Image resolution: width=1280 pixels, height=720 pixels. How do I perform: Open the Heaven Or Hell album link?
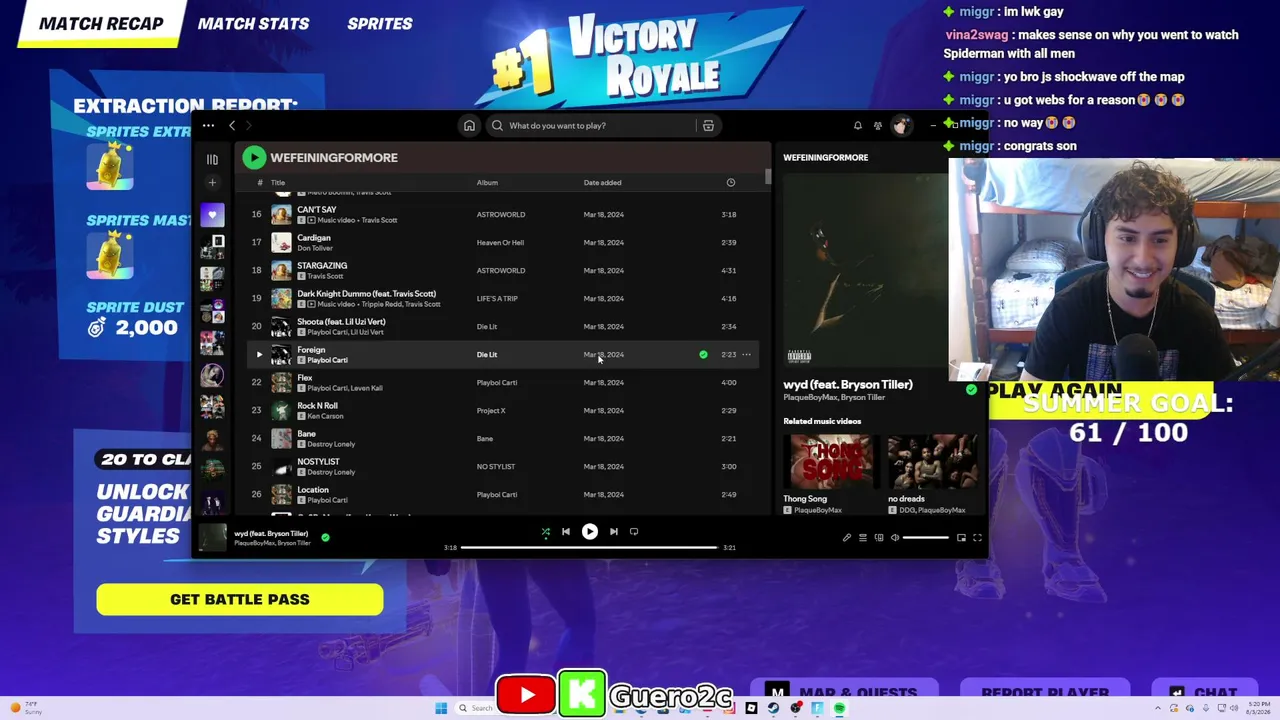pyautogui.click(x=500, y=242)
